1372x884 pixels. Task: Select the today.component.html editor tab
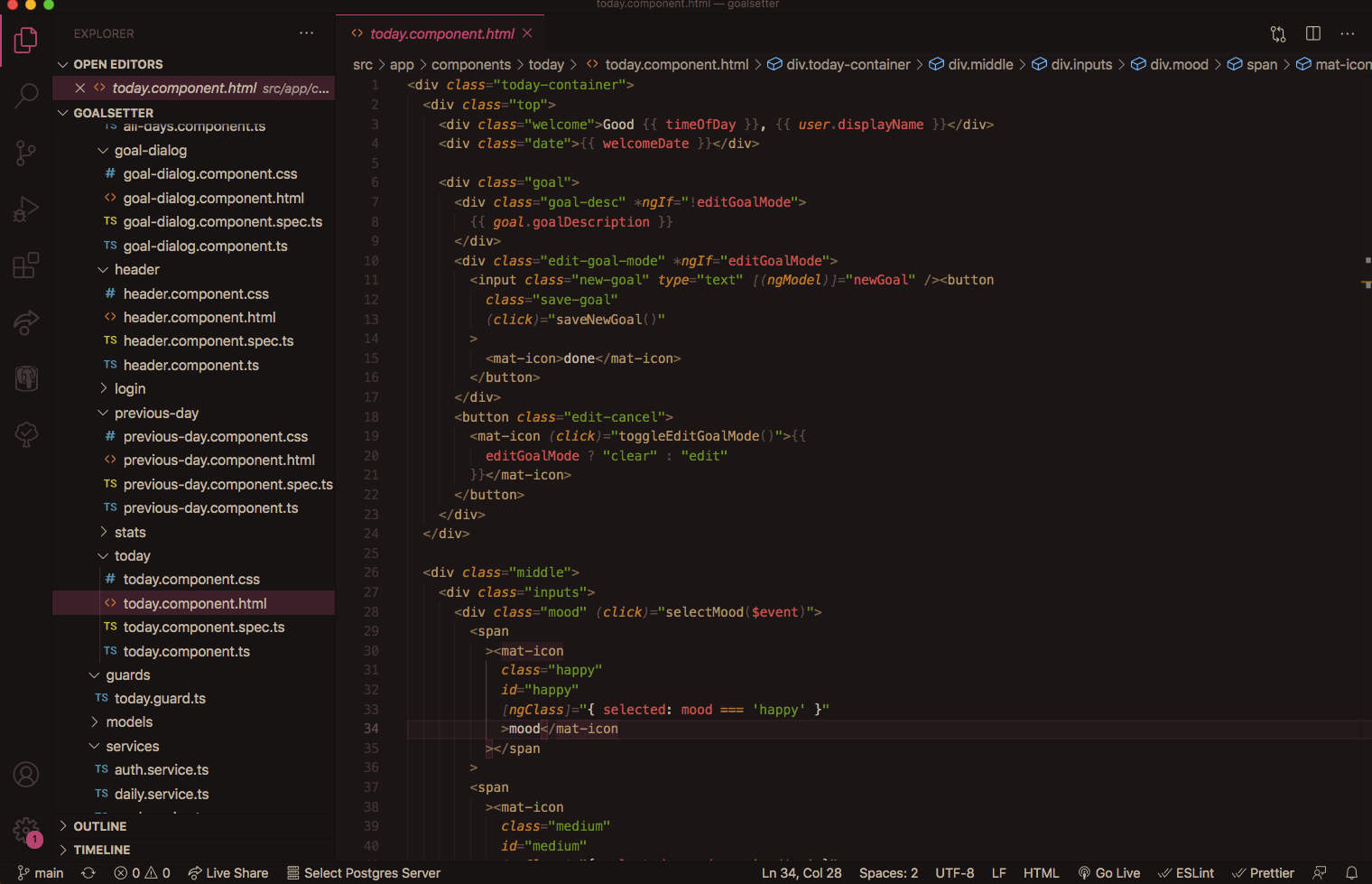(441, 33)
